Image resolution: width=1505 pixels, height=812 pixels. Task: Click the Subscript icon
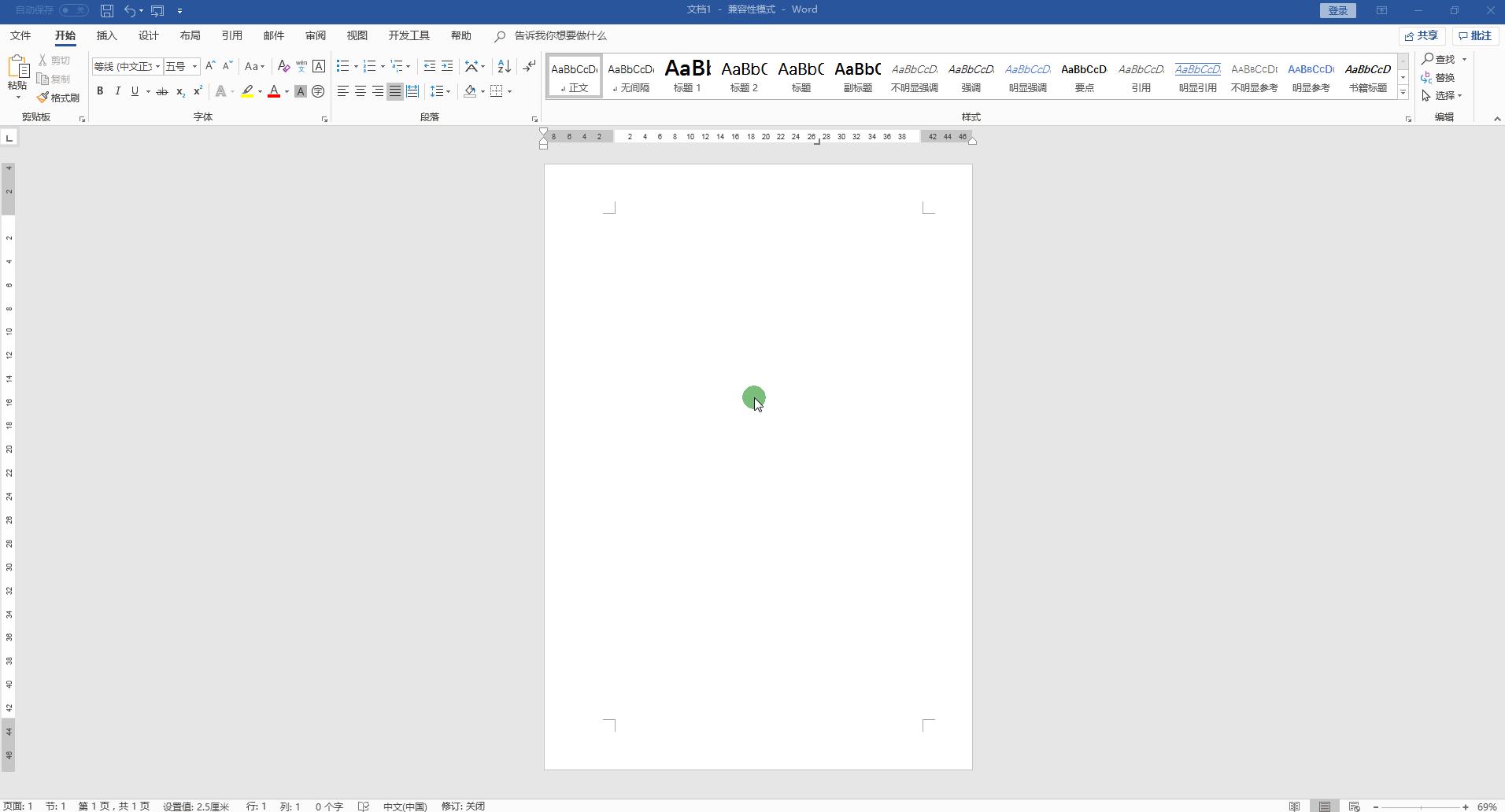(x=180, y=91)
